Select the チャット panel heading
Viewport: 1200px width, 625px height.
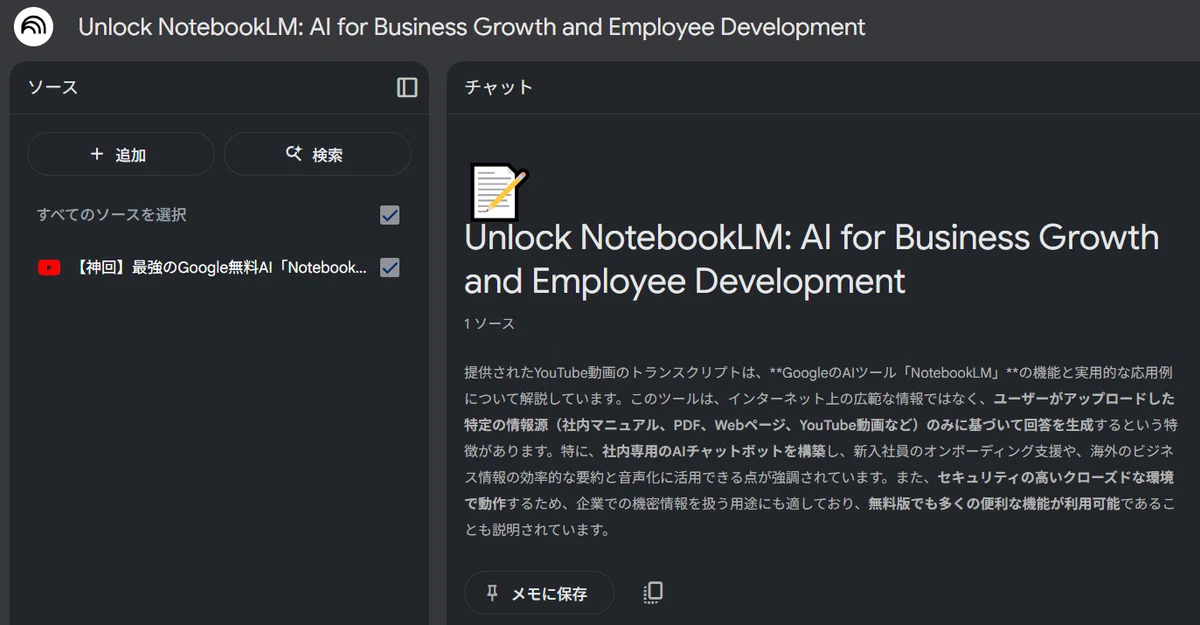tap(499, 88)
